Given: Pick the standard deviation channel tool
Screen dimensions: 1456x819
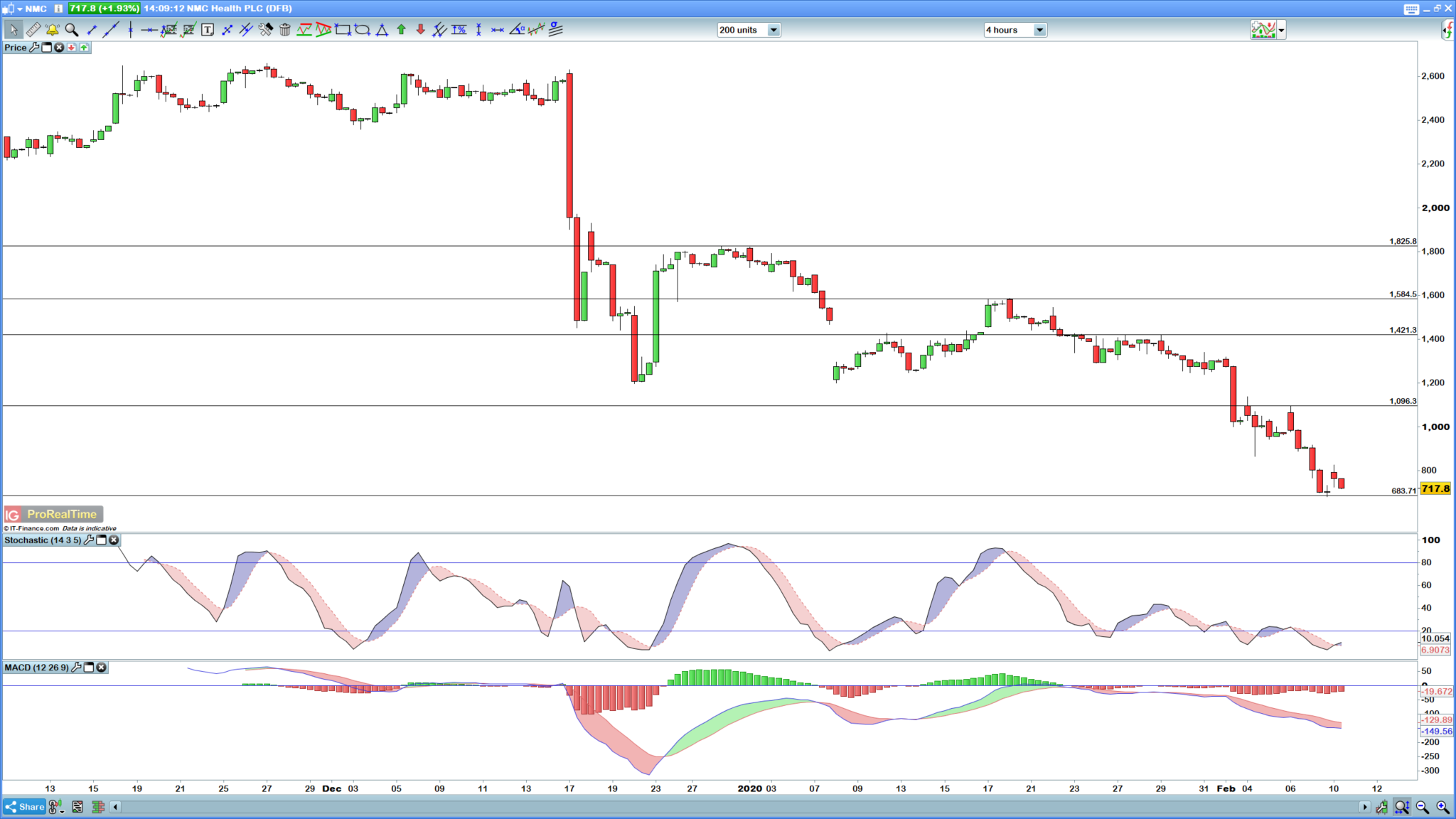Looking at the screenshot, I should [x=556, y=30].
